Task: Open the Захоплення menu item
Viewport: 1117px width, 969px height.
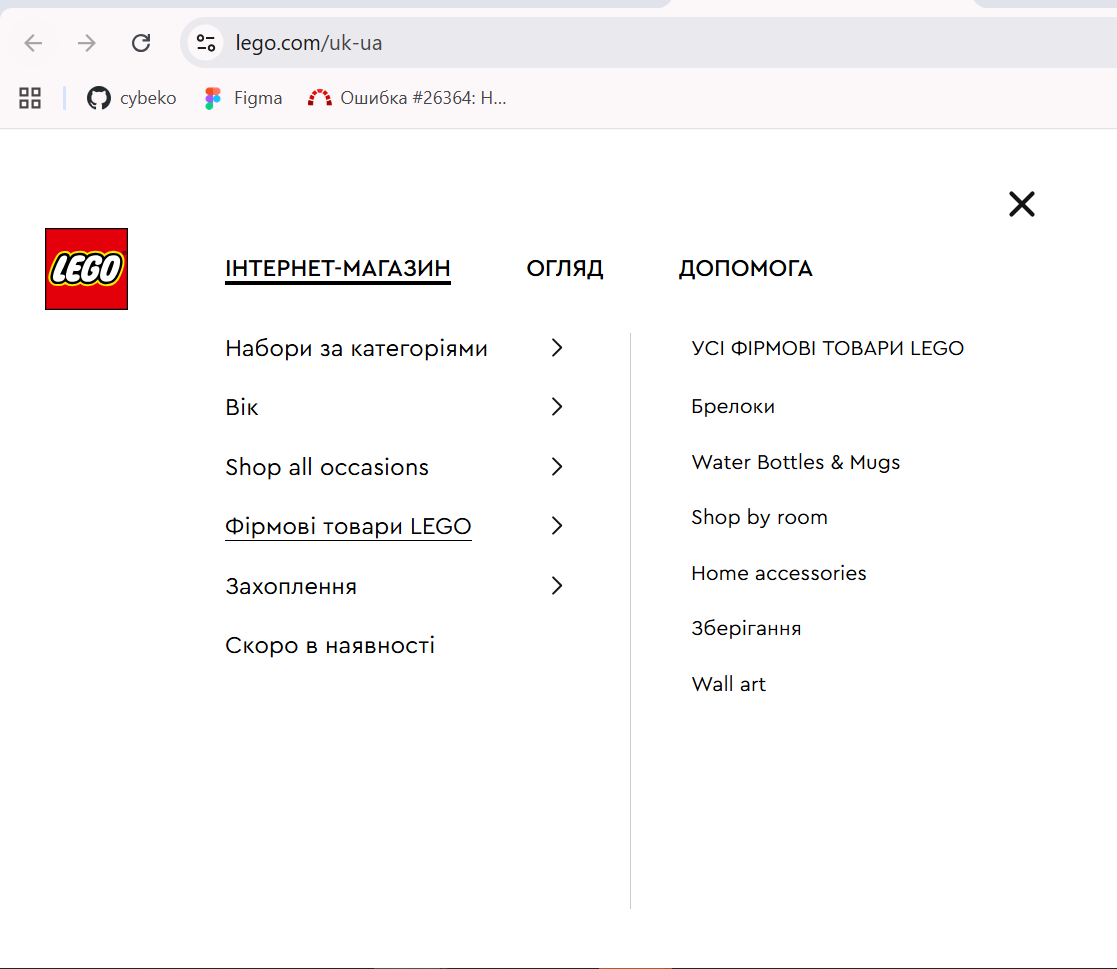Action: 291,586
